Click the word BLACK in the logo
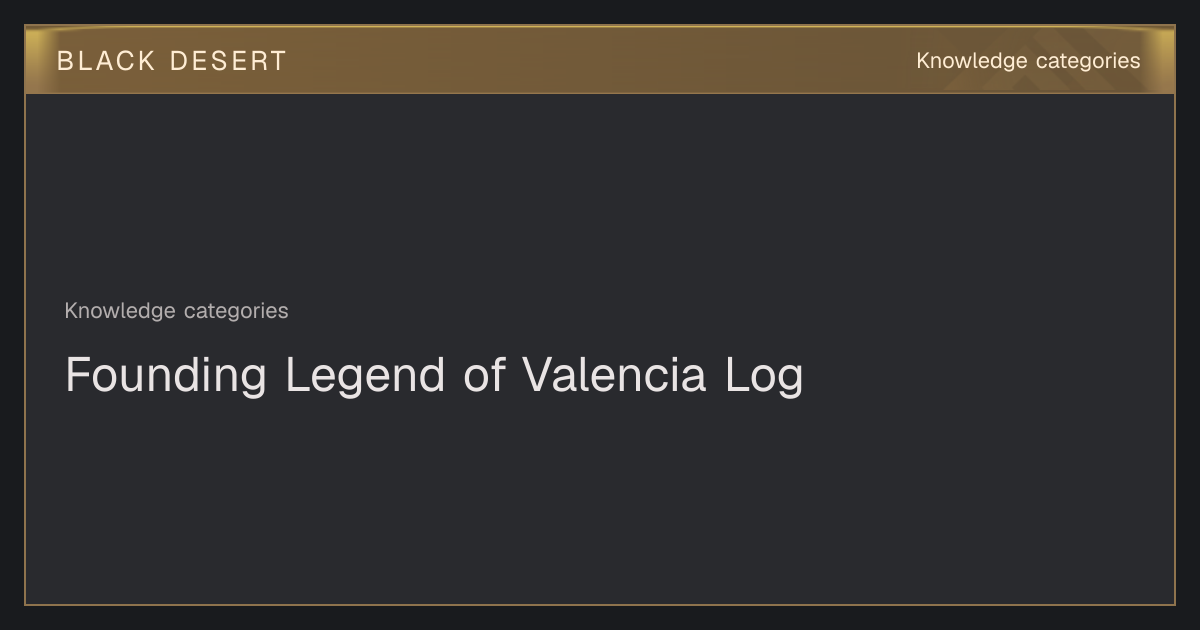Image resolution: width=1200 pixels, height=630 pixels. point(107,61)
